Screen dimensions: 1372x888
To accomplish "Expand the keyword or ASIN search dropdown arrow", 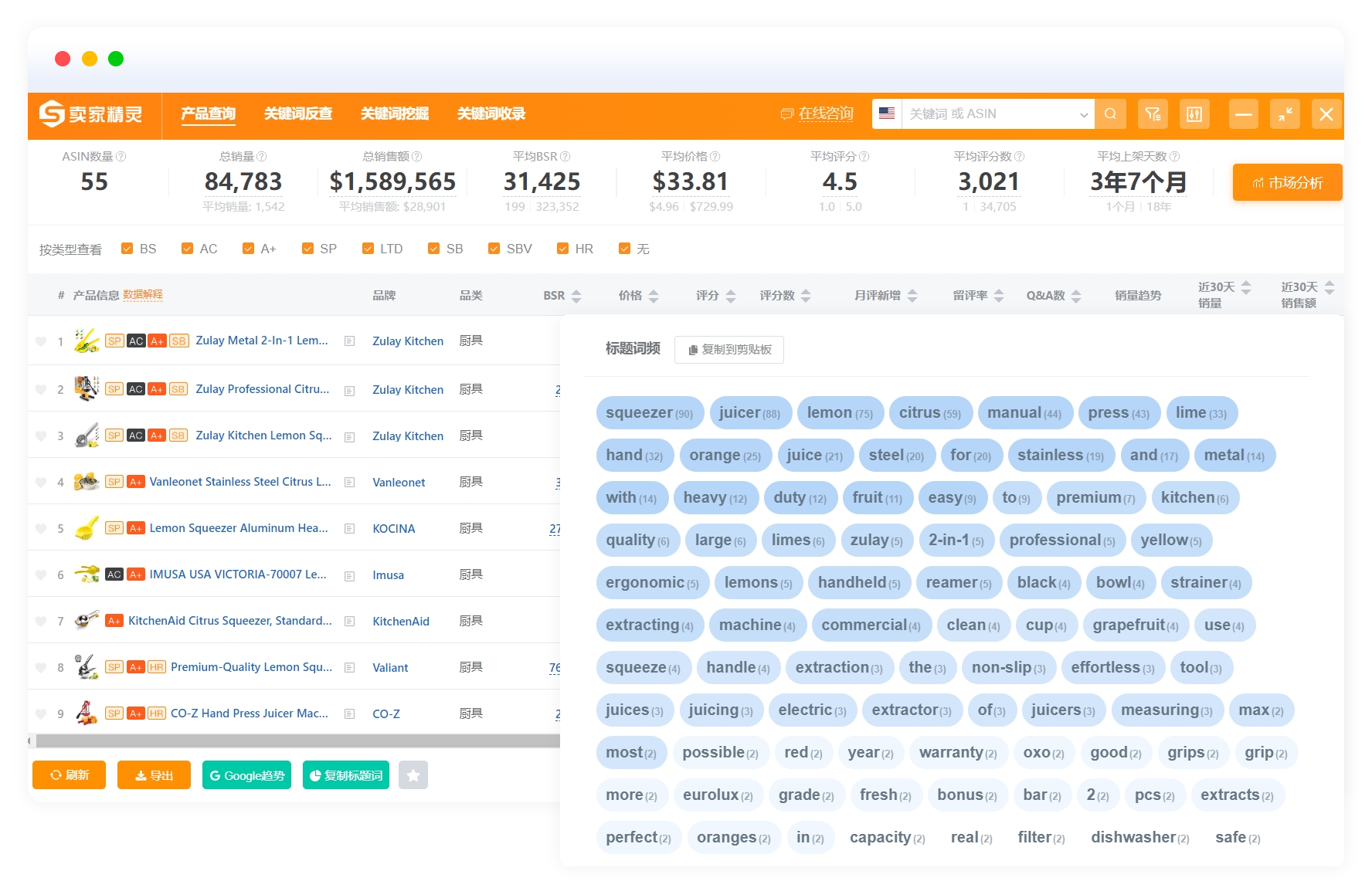I will click(x=1084, y=115).
